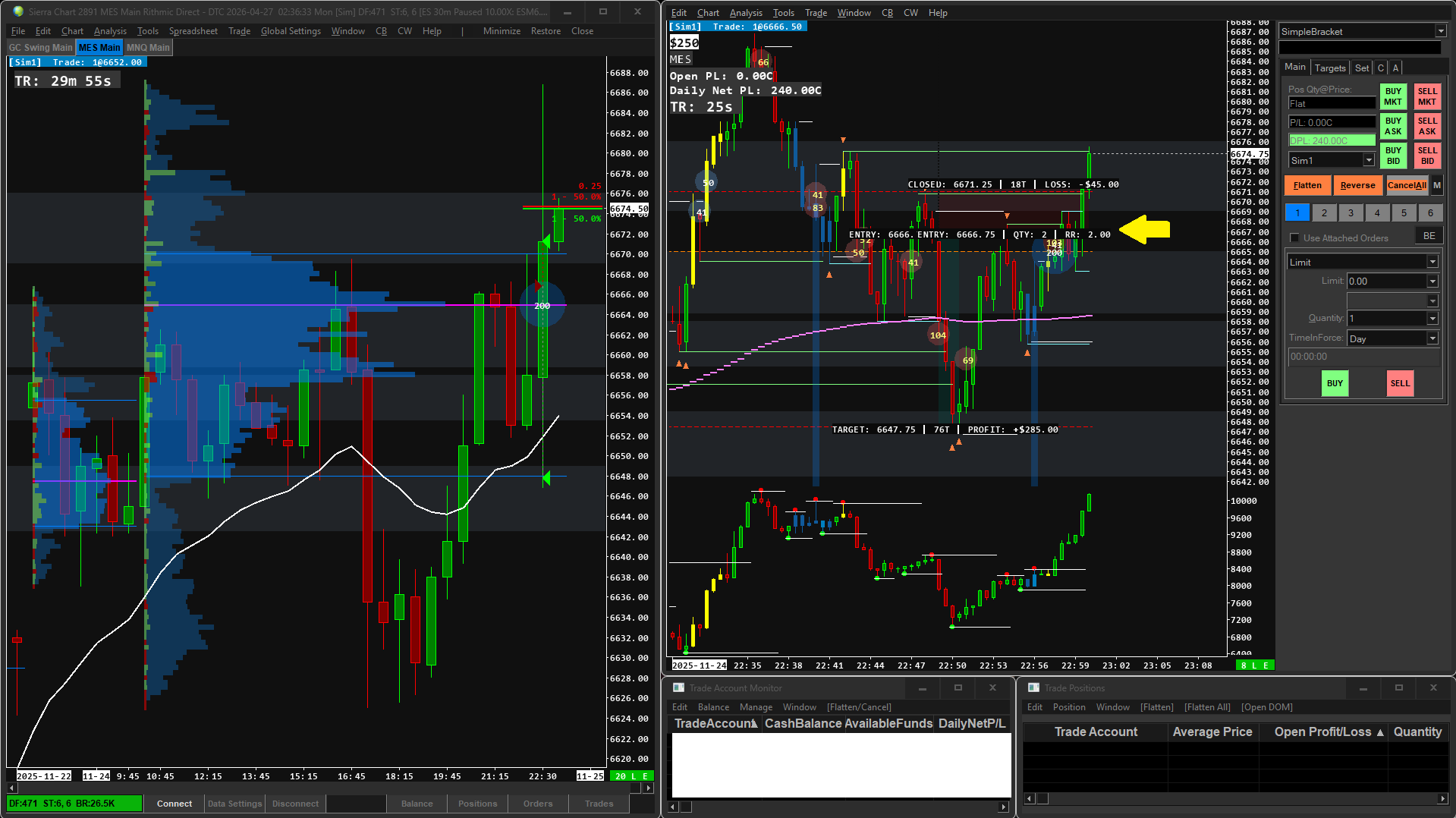Click the green BUY order button
Image resolution: width=1456 pixels, height=818 pixels.
pyautogui.click(x=1335, y=383)
